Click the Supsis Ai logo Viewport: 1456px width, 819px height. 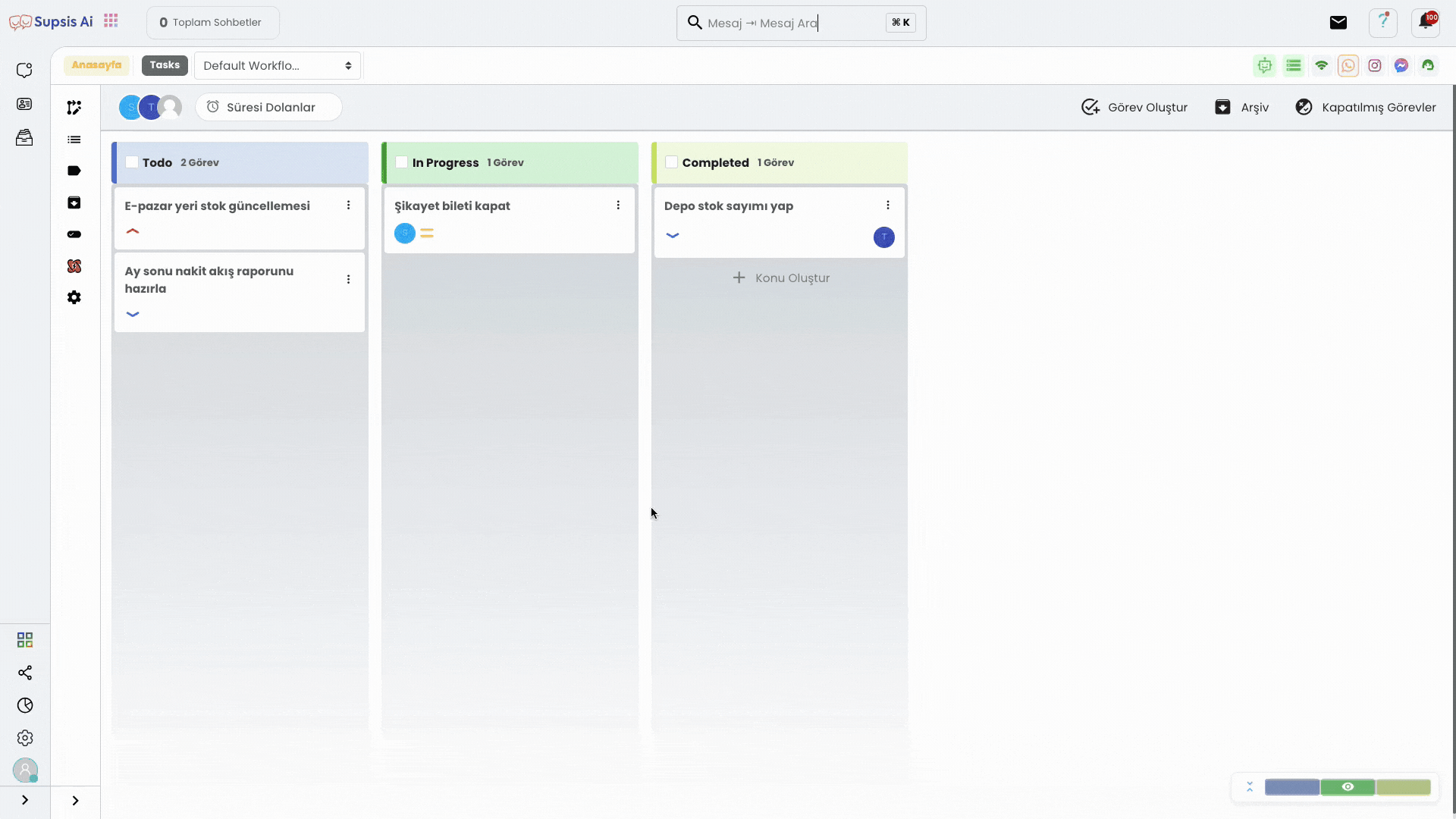coord(51,22)
